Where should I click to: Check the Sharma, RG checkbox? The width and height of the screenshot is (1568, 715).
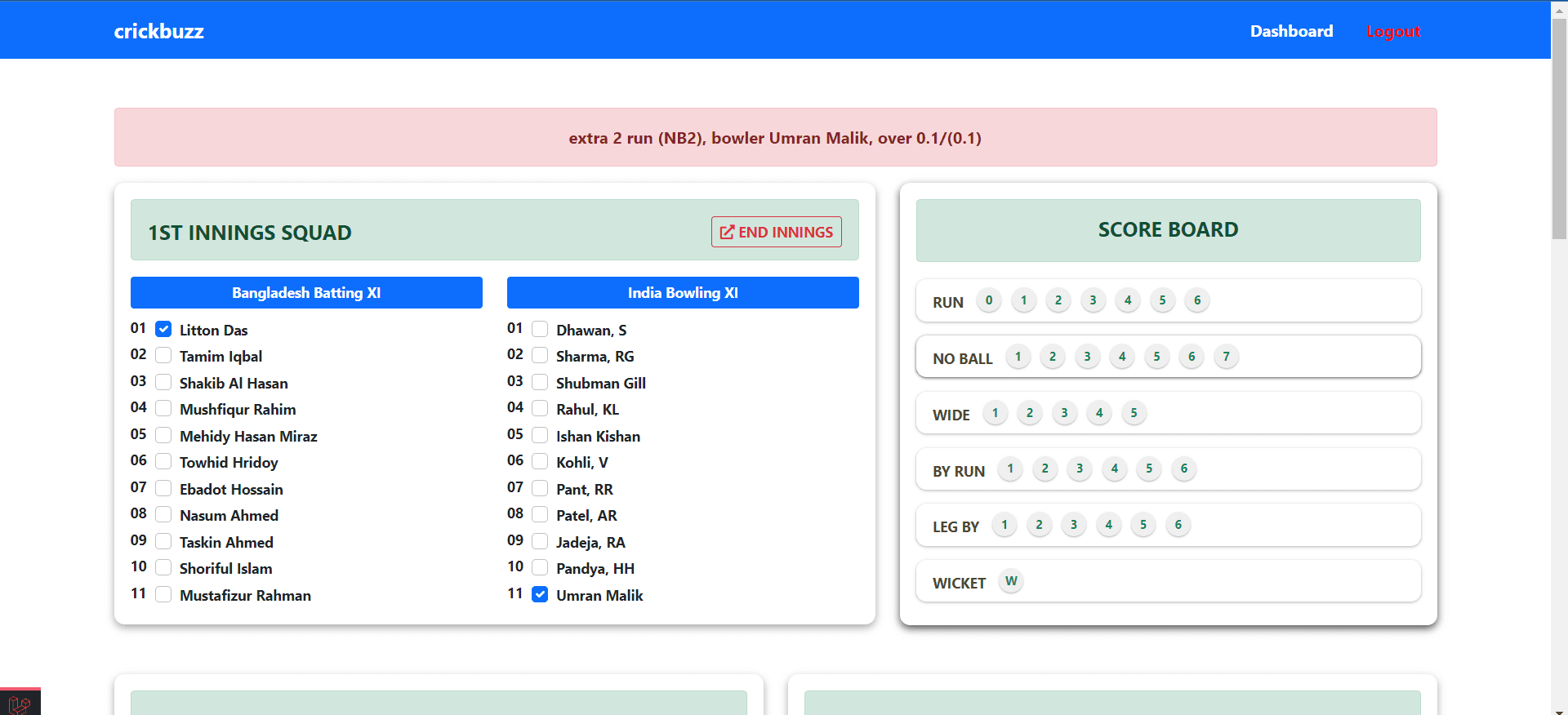coord(540,355)
